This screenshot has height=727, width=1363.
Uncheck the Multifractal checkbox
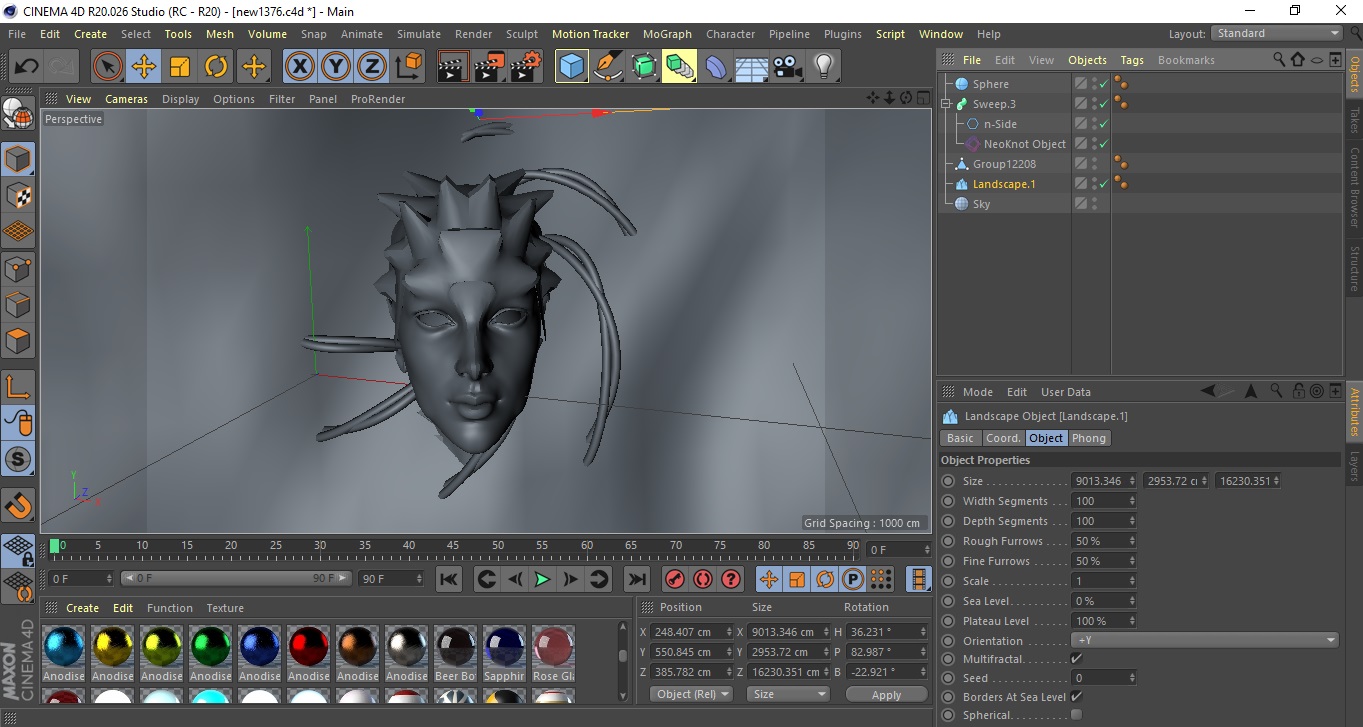(x=1076, y=658)
